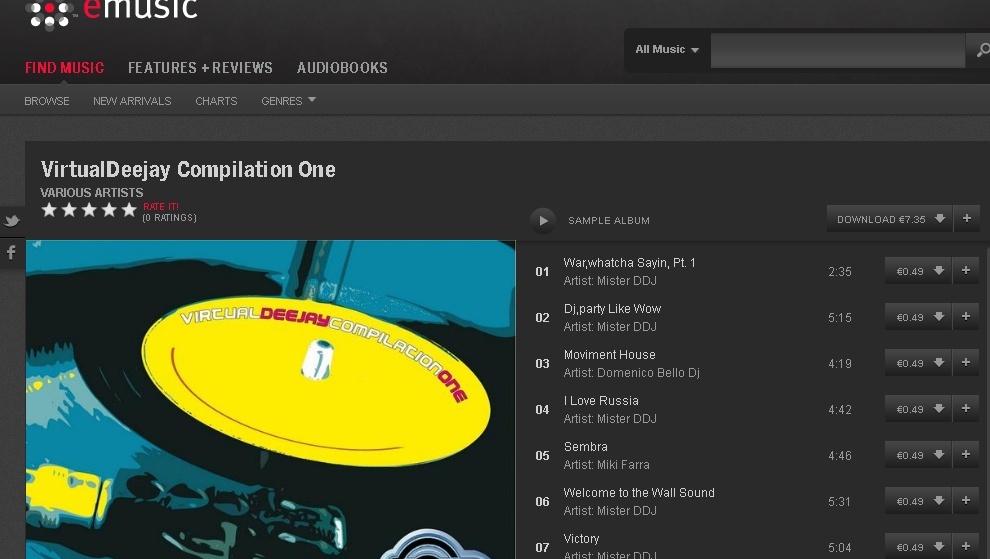Screen dimensions: 990x559
Task: Open the Various Artists link
Action: point(92,193)
